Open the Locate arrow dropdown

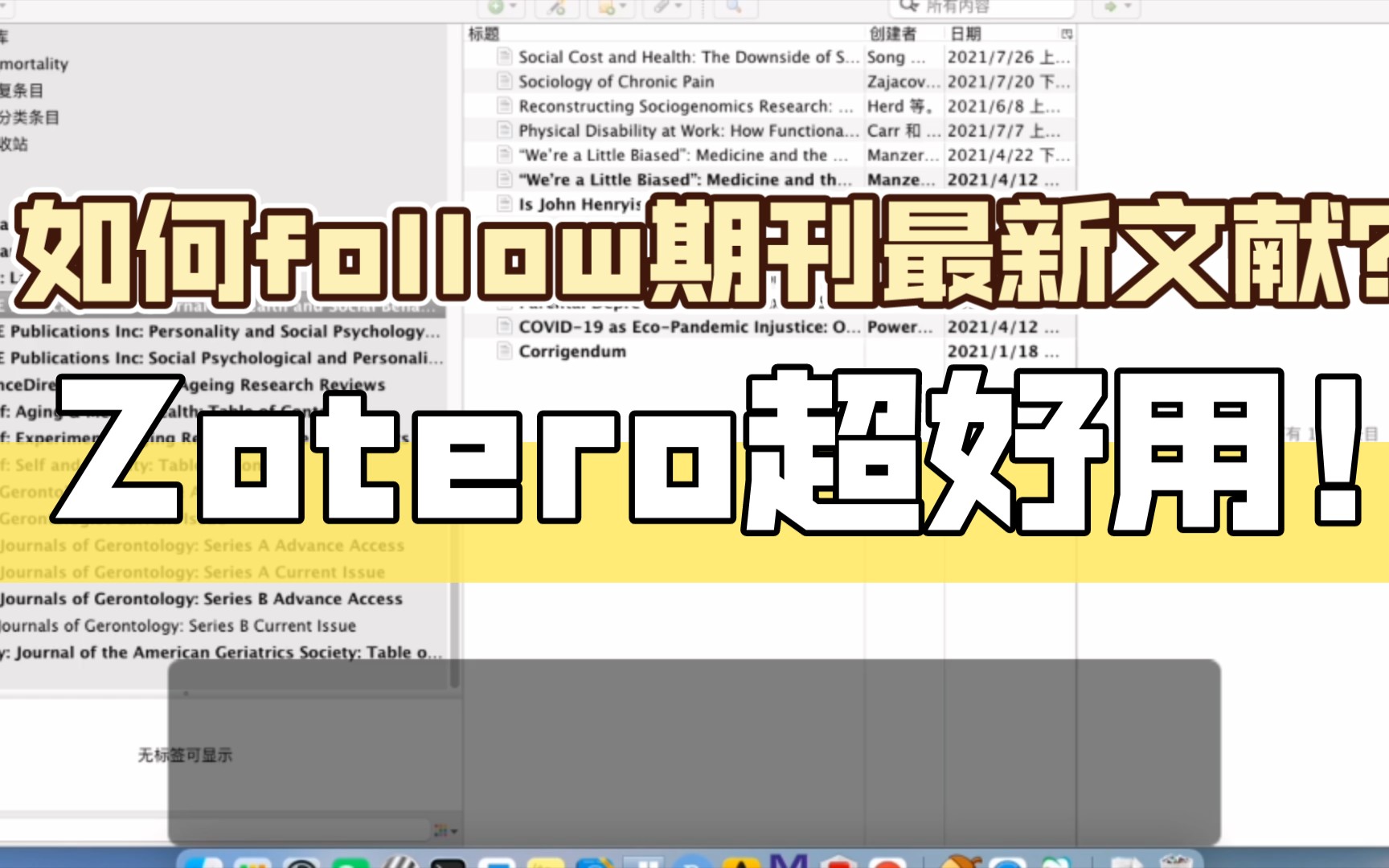coord(1128,7)
